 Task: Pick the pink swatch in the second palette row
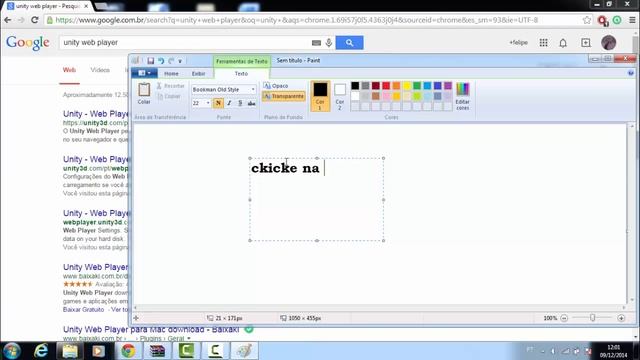tap(386, 96)
